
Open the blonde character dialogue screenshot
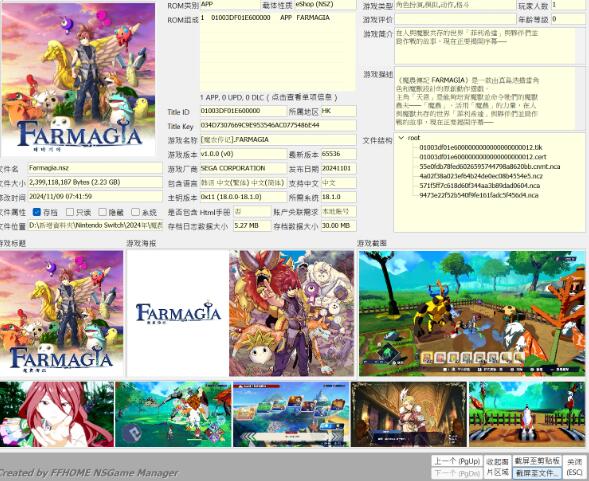409,414
